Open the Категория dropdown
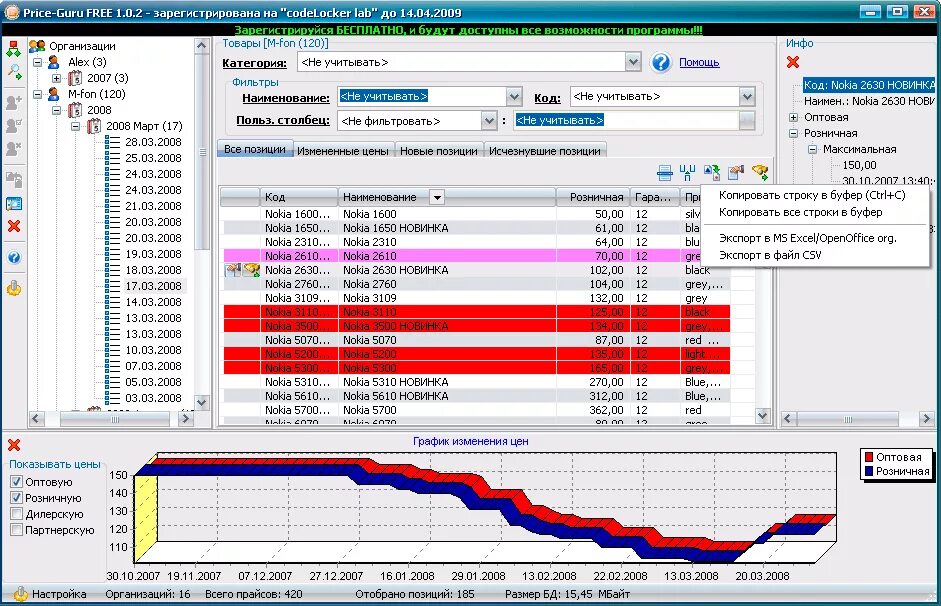Screen dimensions: 941x606 pyautogui.click(x=633, y=62)
